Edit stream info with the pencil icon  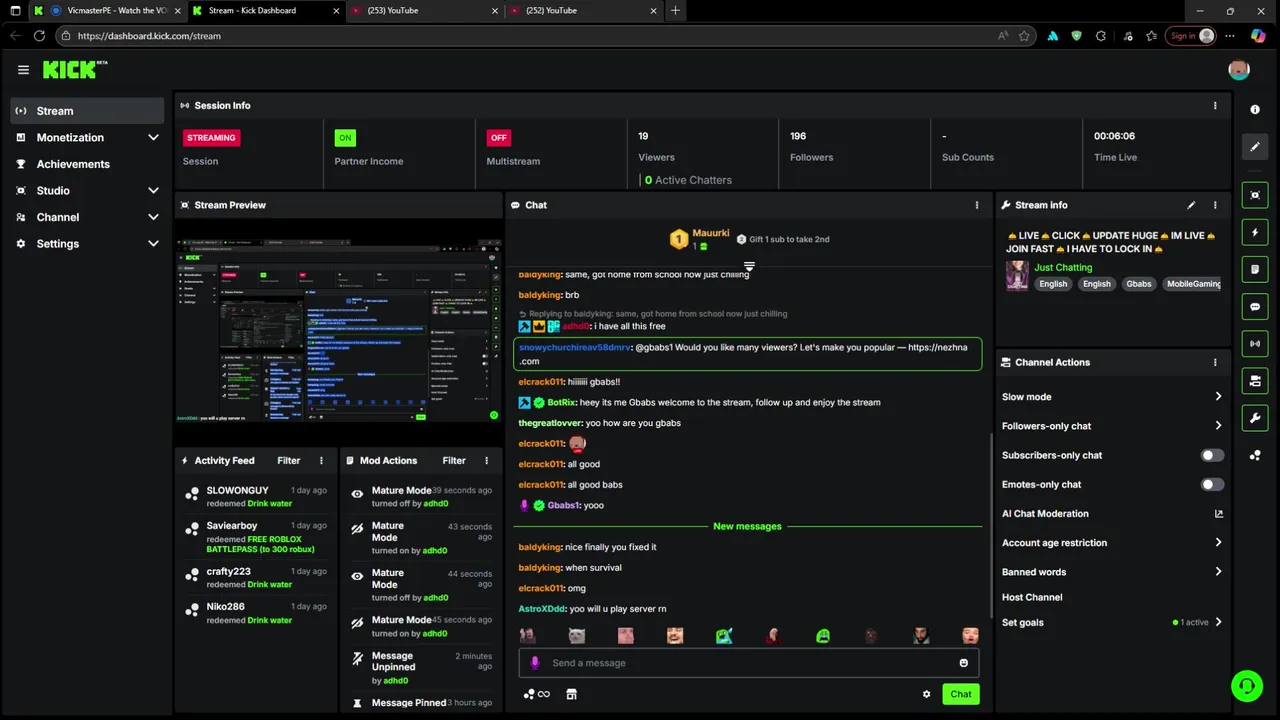(1191, 205)
